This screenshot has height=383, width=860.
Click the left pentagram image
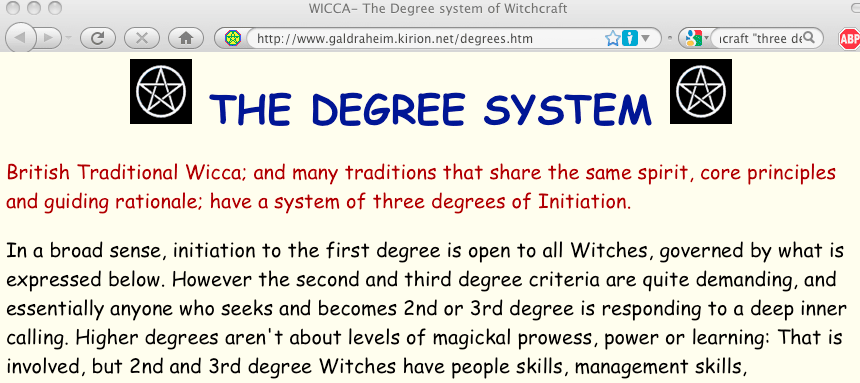pyautogui.click(x=161, y=91)
